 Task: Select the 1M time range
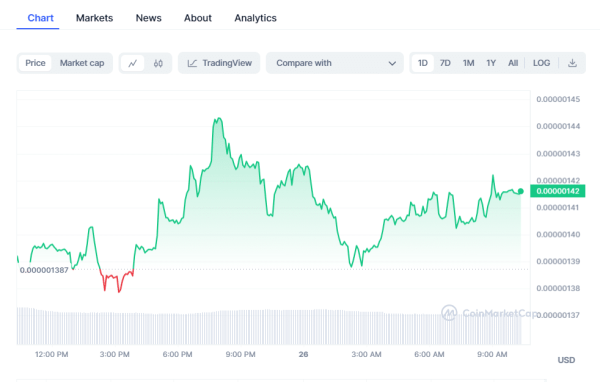[468, 63]
